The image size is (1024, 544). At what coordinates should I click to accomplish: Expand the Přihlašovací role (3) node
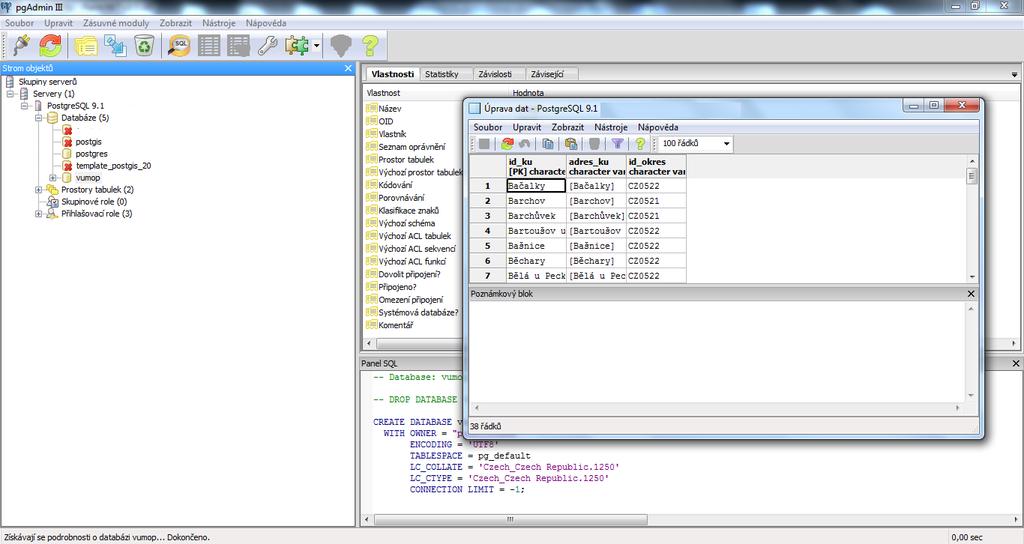point(39,214)
